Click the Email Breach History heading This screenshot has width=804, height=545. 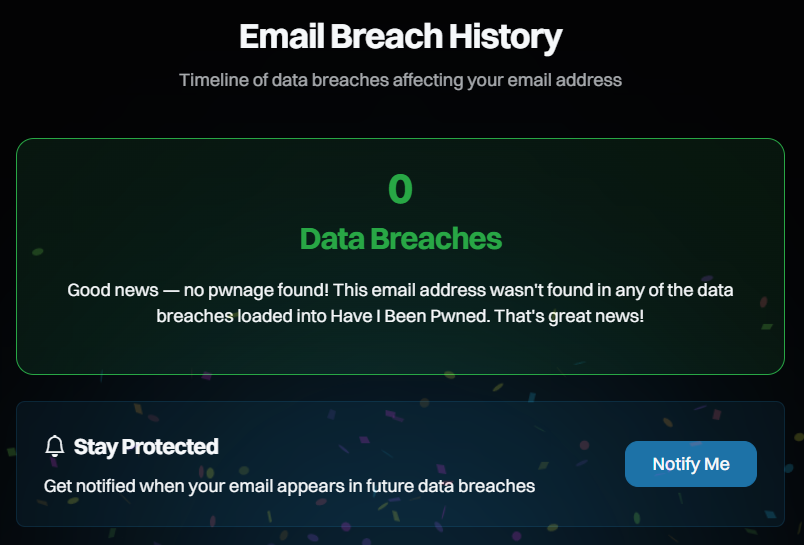pos(400,38)
